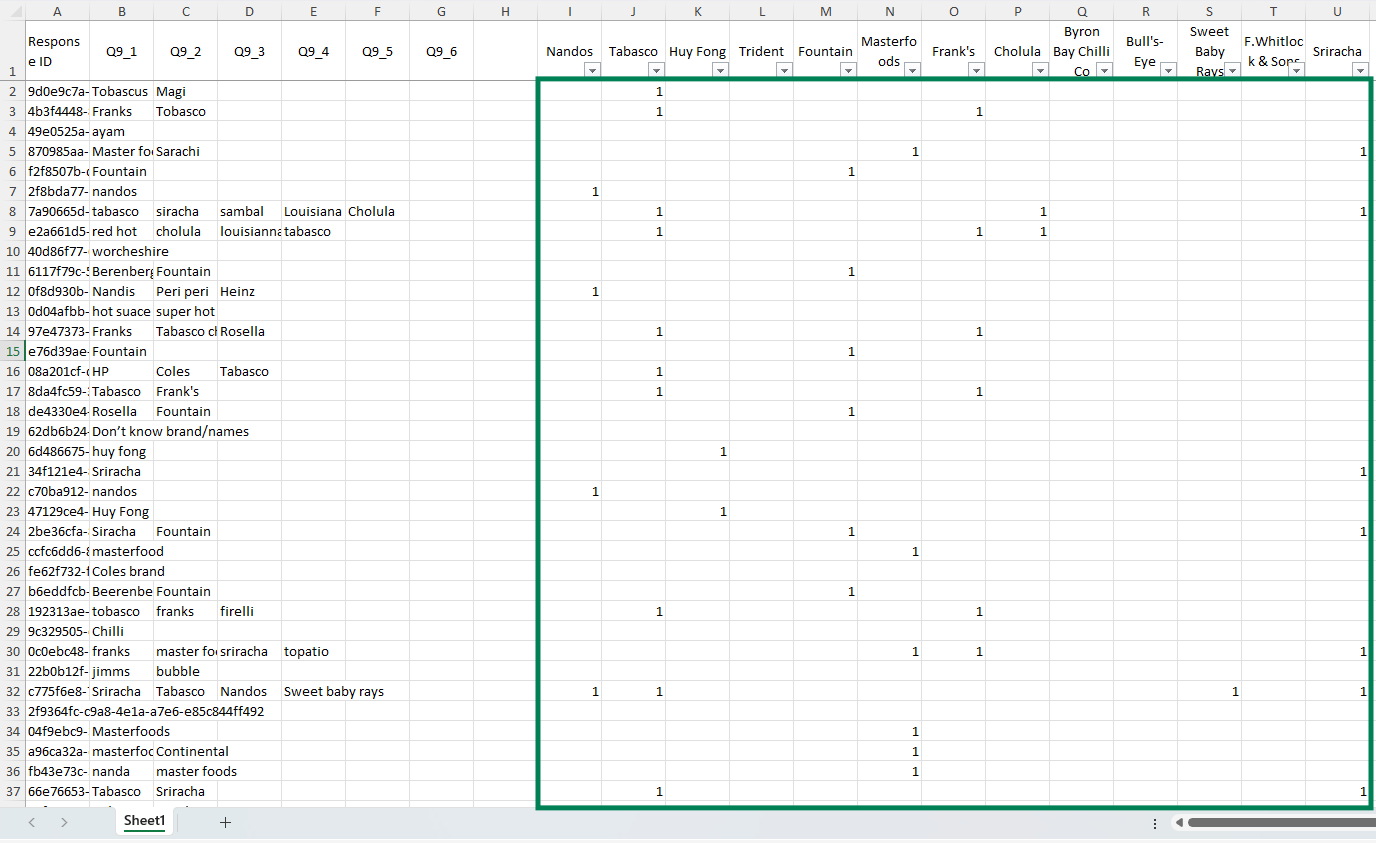The width and height of the screenshot is (1376, 843).
Task: Open the Trident column filter arrow
Action: click(x=784, y=70)
